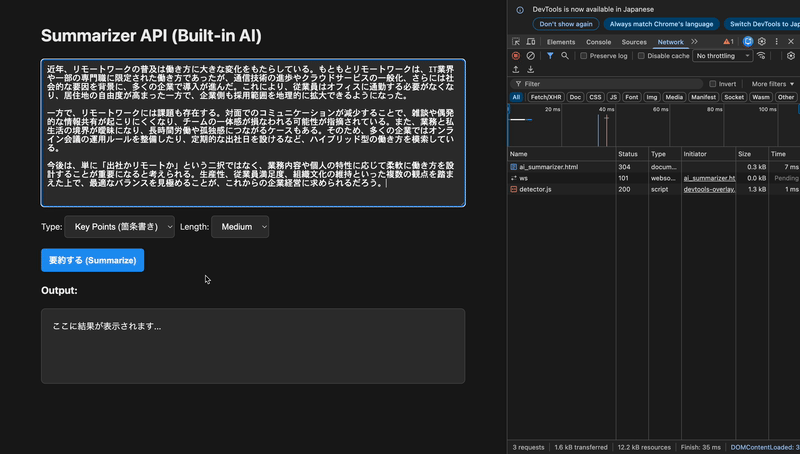Viewport: 800px width, 454px height.
Task: Filter requests by Media type
Action: [674, 97]
